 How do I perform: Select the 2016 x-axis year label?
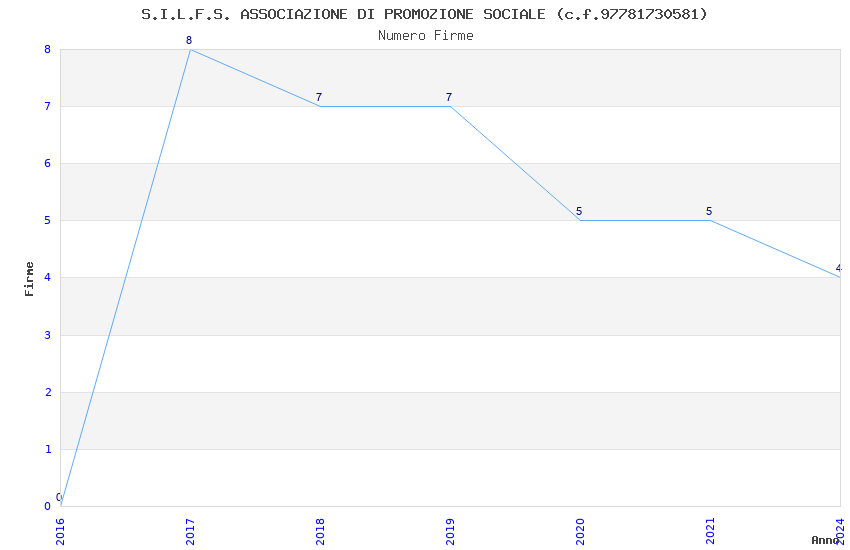[x=60, y=532]
